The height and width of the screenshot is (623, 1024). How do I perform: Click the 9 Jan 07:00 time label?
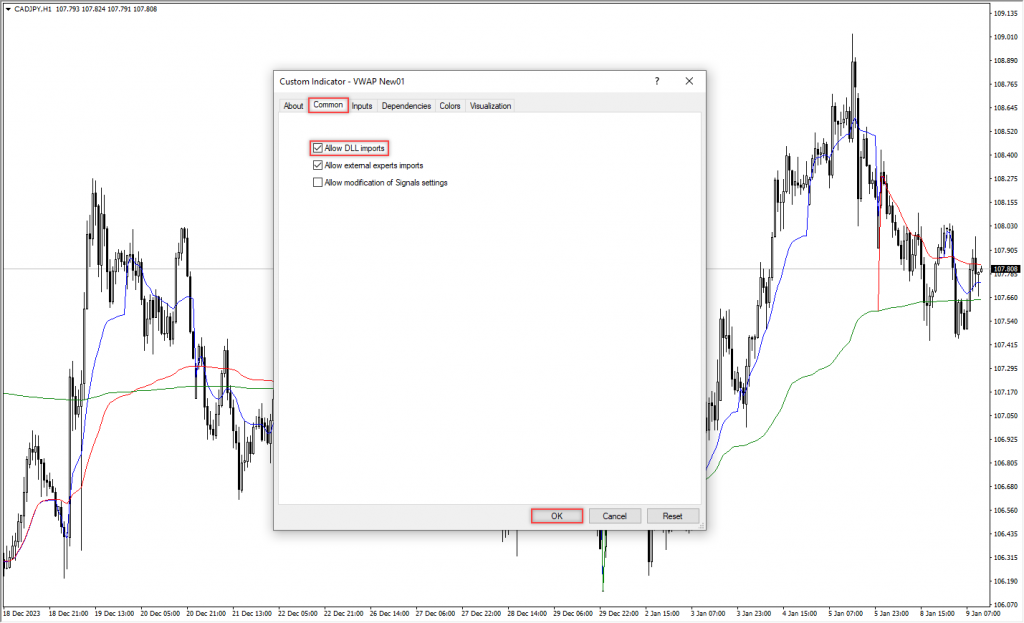(982, 613)
